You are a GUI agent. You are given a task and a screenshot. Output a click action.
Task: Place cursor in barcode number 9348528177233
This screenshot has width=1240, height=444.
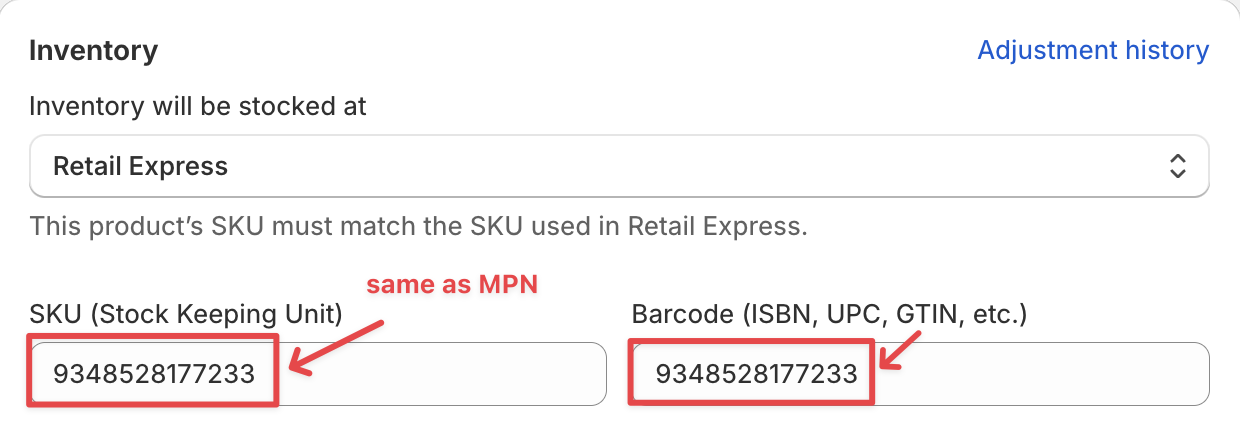[x=756, y=374]
